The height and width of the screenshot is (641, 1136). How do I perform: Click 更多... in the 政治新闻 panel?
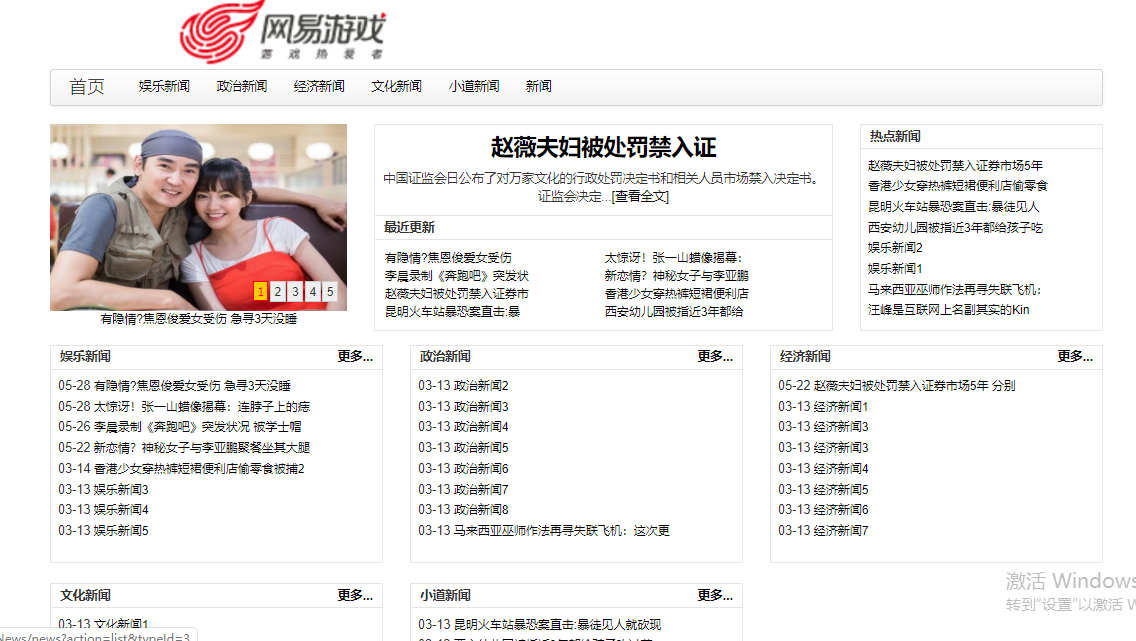(715, 356)
